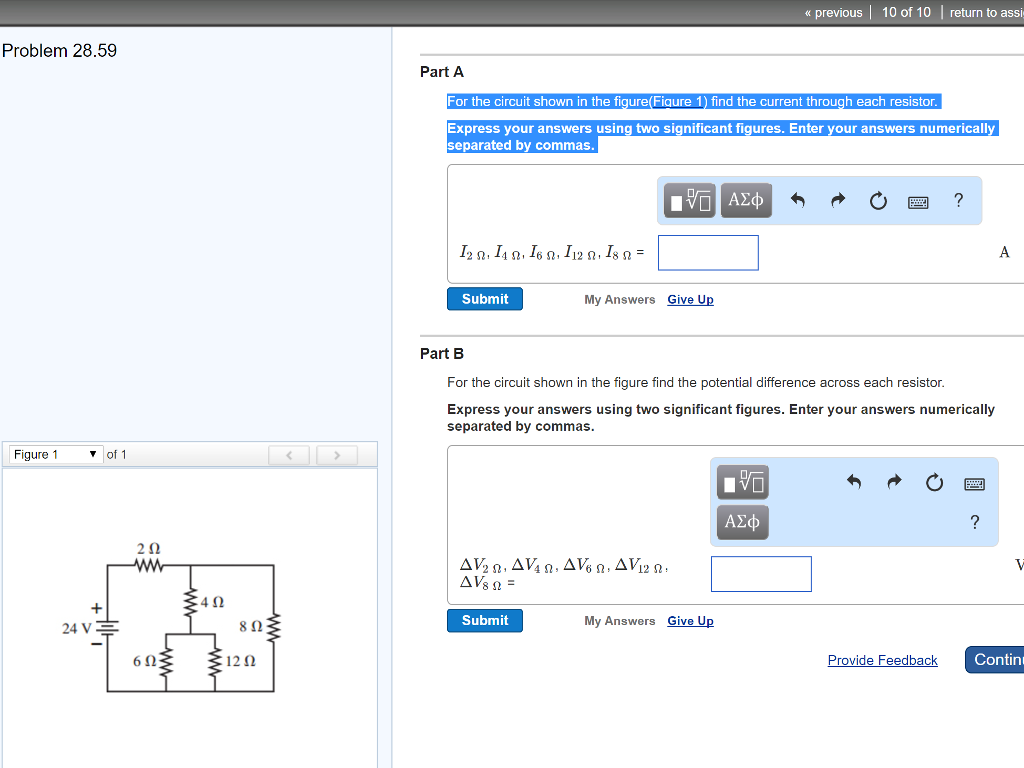The width and height of the screenshot is (1024, 768).
Task: Reset the Part A answer with circular arrow icon
Action: point(878,200)
